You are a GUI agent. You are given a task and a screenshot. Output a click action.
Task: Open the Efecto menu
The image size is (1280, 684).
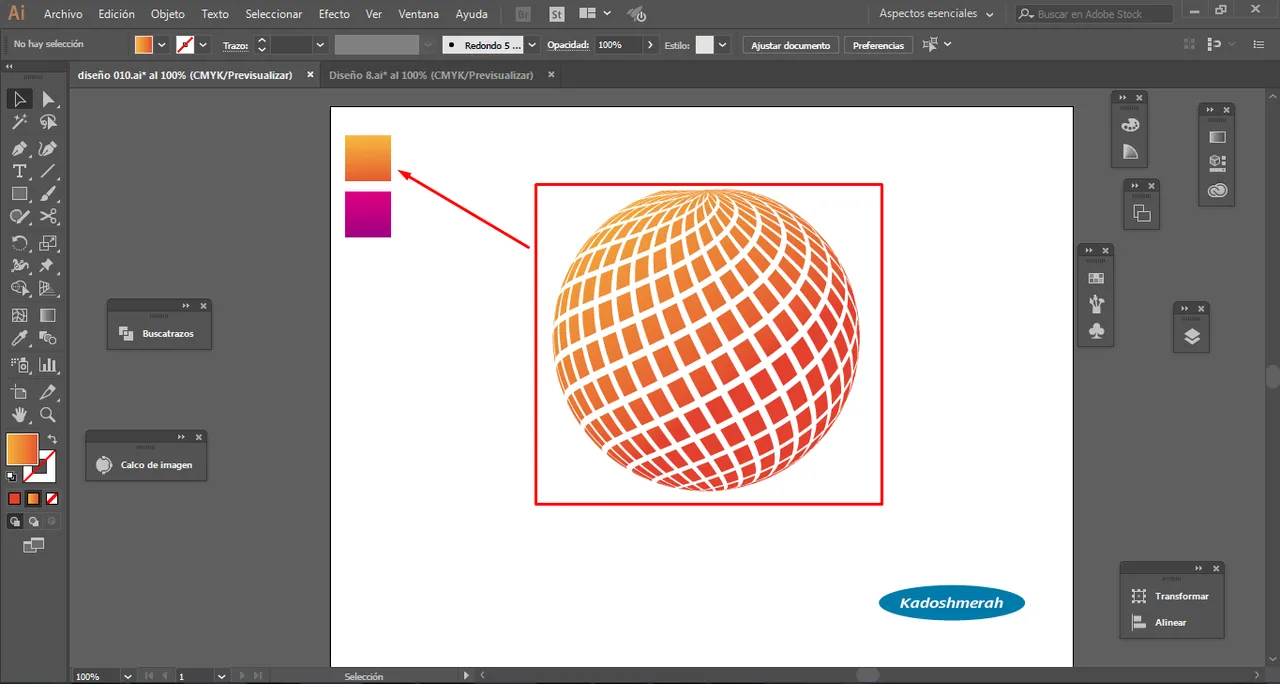point(334,14)
